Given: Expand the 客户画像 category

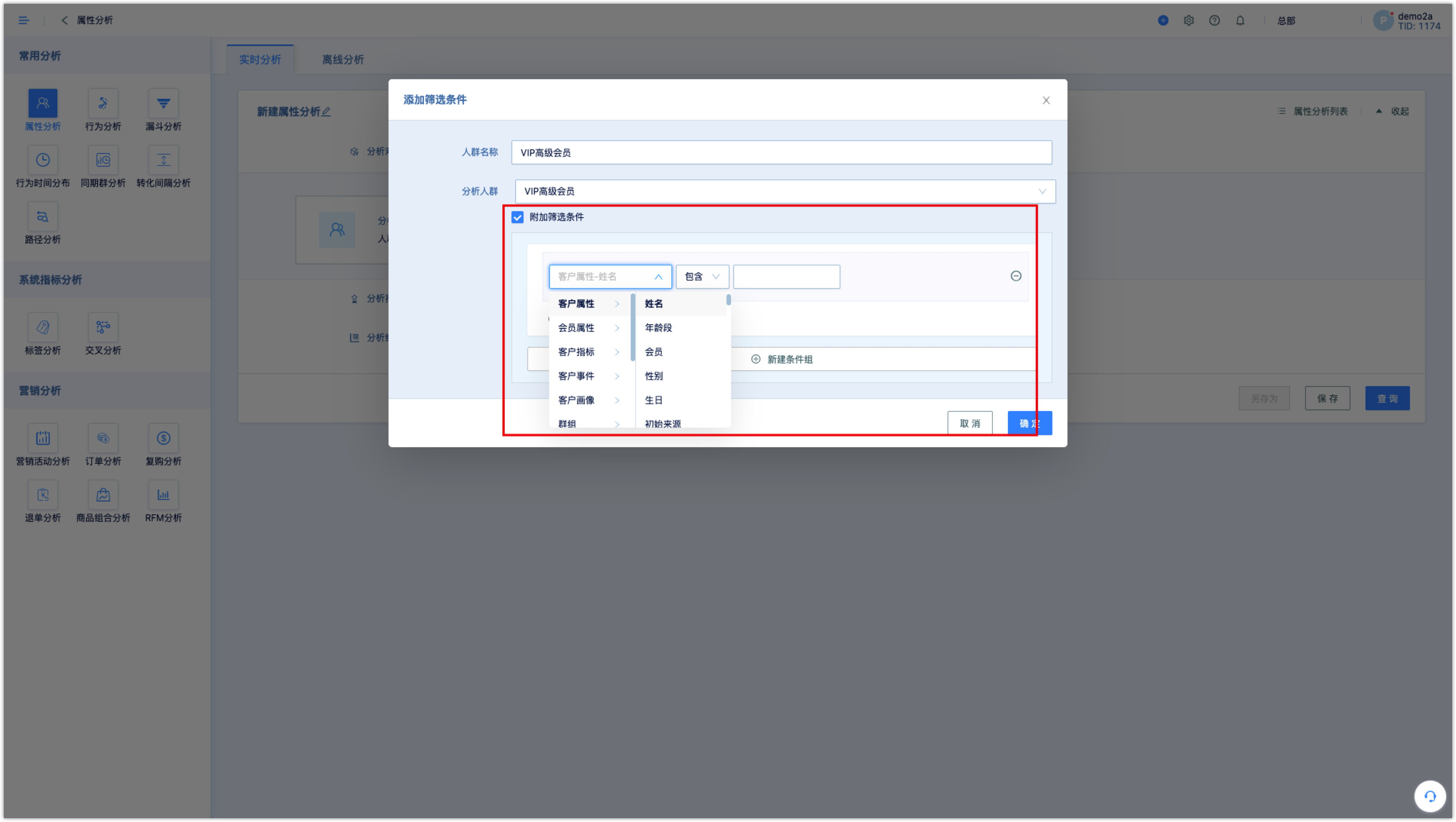Looking at the screenshot, I should (589, 400).
